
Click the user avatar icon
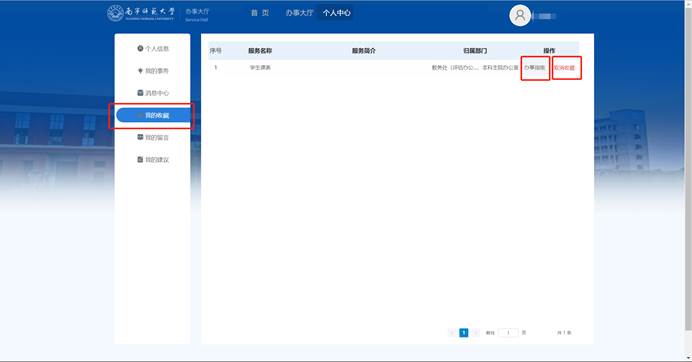pos(520,15)
